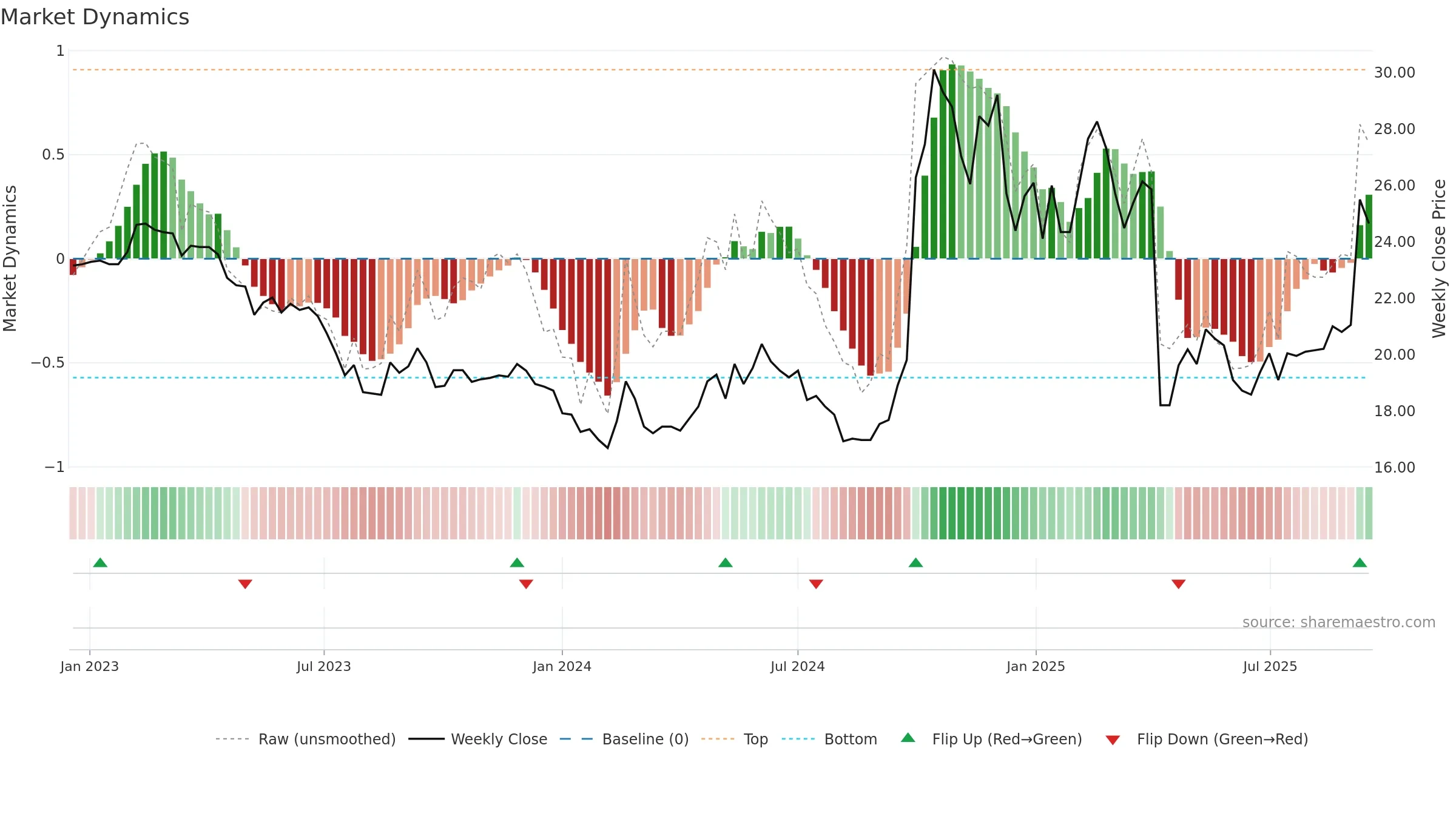
Task: Click the solid black Weekly Close swatch in legend
Action: click(x=426, y=739)
